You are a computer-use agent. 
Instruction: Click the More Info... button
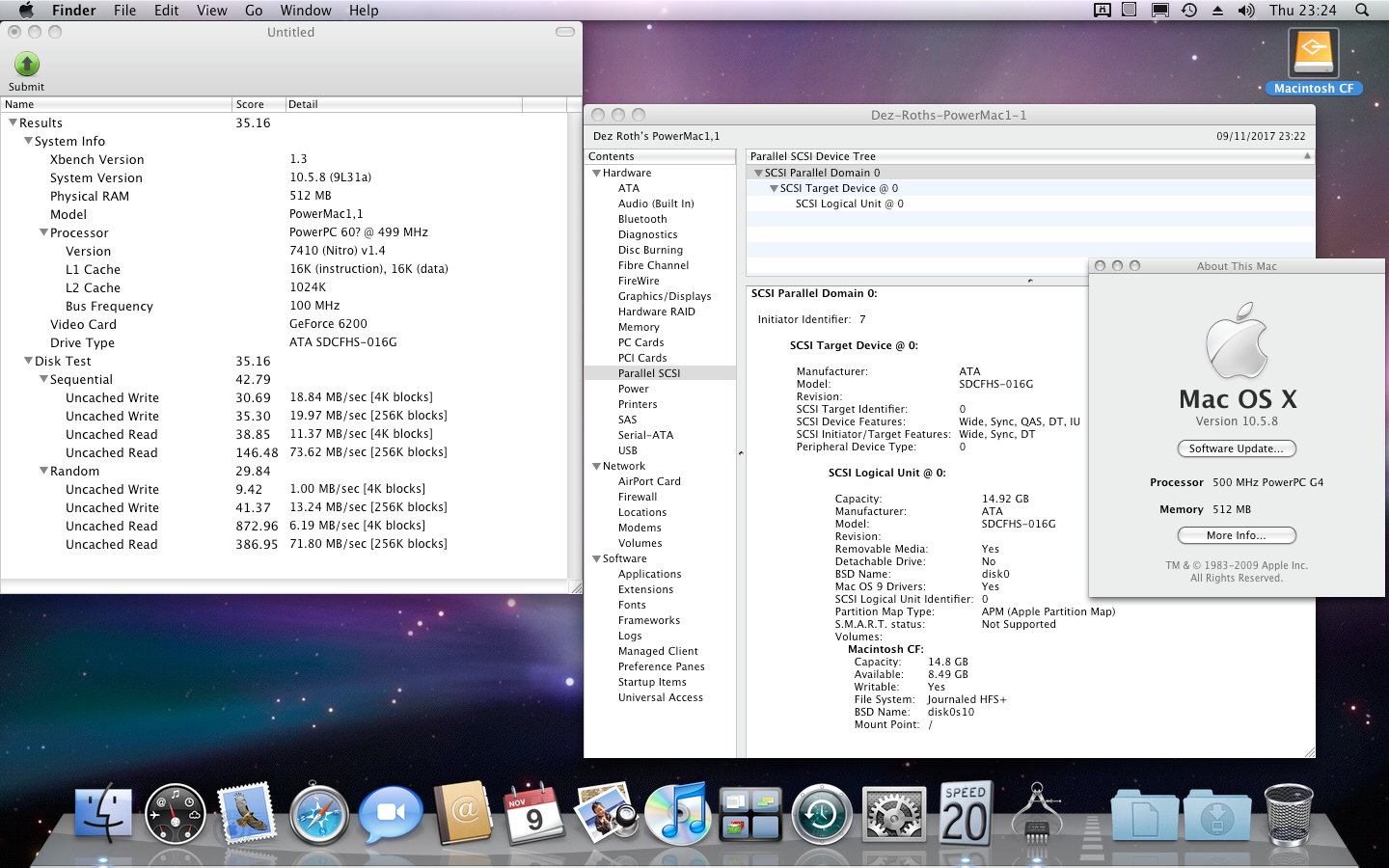click(1236, 535)
